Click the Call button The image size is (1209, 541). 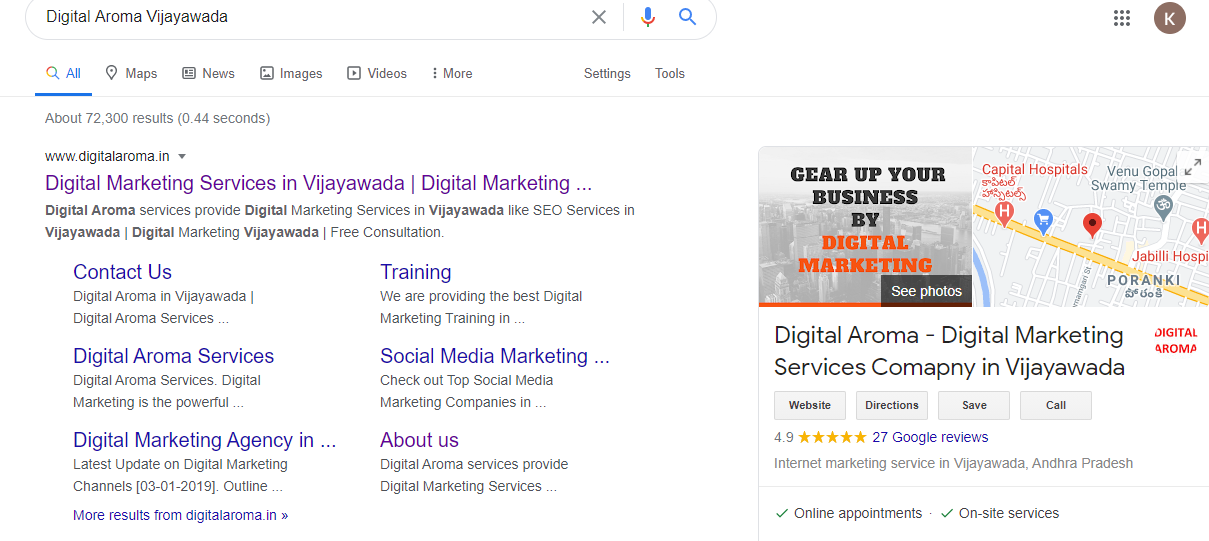(1056, 405)
